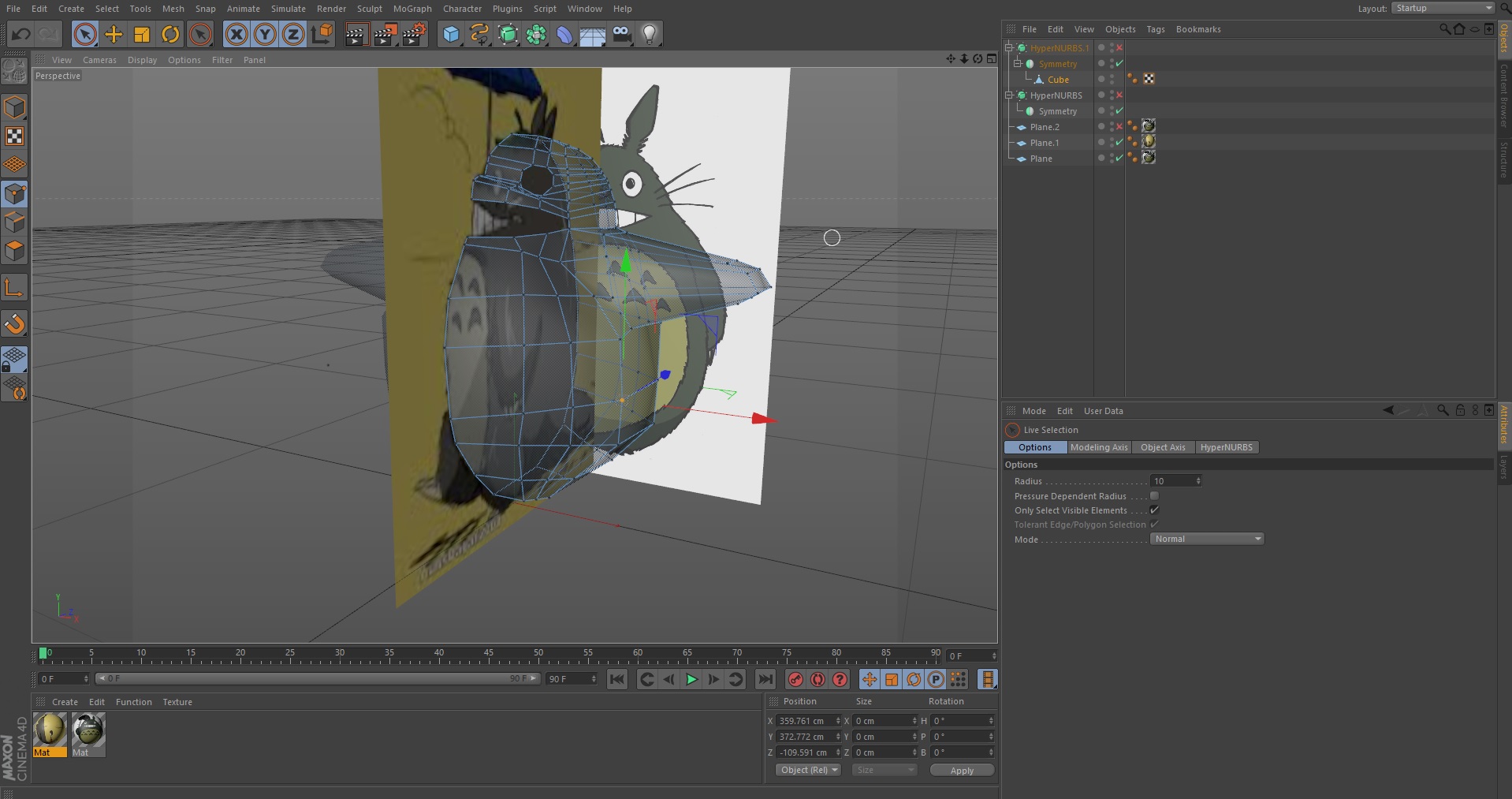
Task: Click the Light bulb object icon
Action: click(650, 34)
